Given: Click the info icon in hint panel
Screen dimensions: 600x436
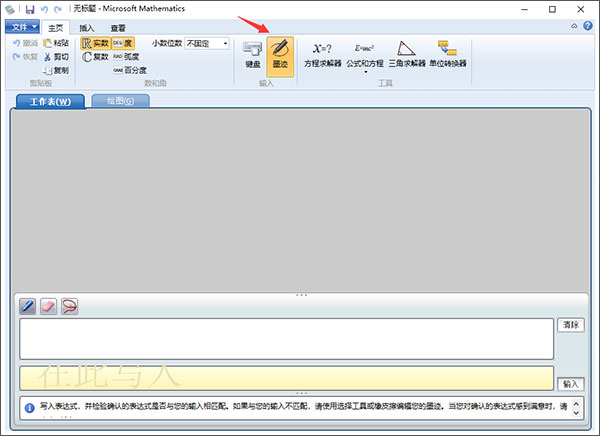Looking at the screenshot, I should (29, 408).
